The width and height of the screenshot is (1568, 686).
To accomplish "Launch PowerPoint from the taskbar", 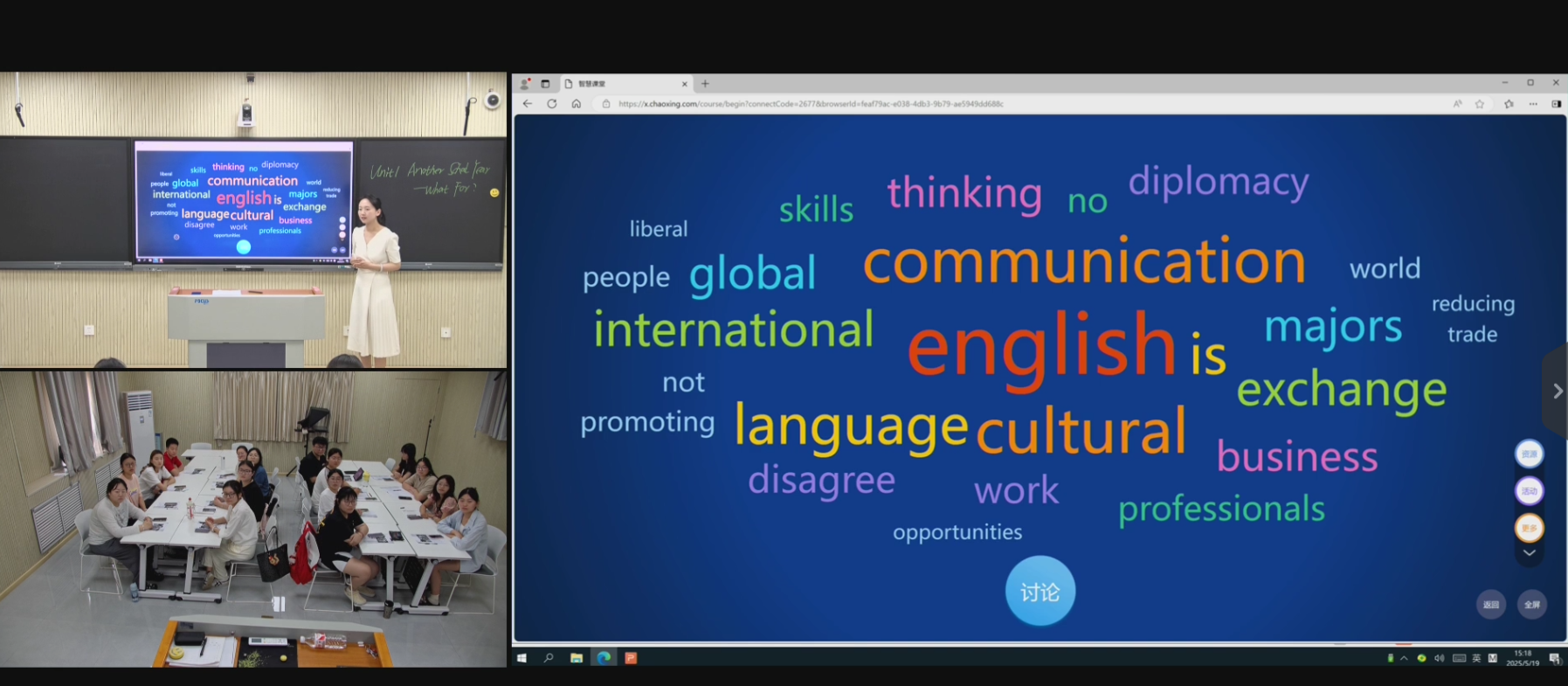I will pyautogui.click(x=631, y=658).
